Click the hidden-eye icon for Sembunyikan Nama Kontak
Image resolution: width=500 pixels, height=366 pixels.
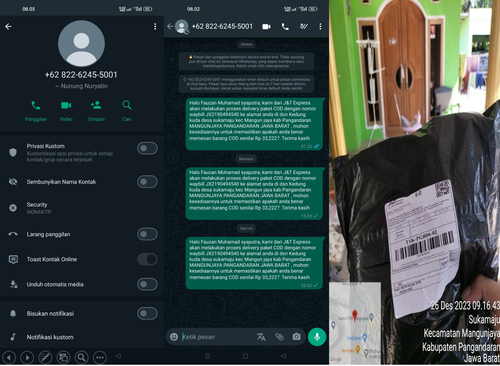(x=13, y=182)
